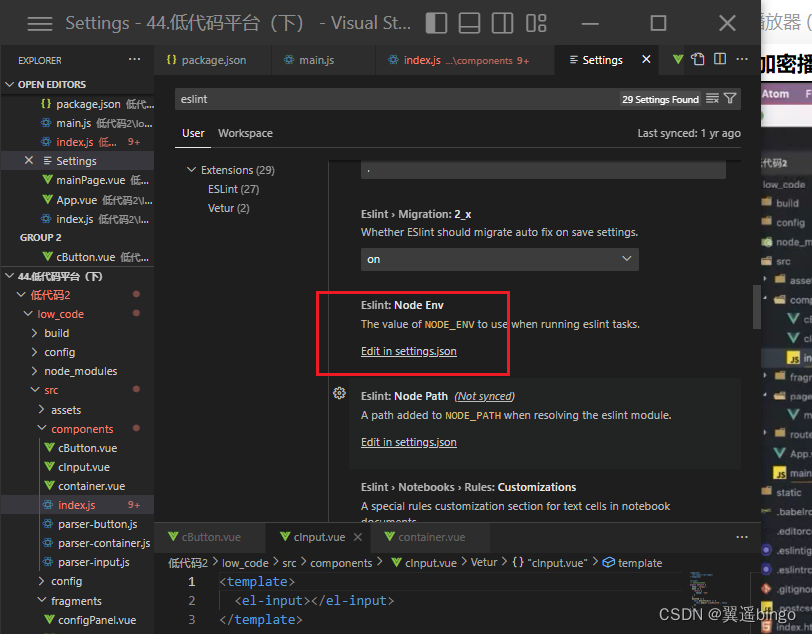Open cButton.vue in the components folder
This screenshot has width=812, height=634.
87,448
